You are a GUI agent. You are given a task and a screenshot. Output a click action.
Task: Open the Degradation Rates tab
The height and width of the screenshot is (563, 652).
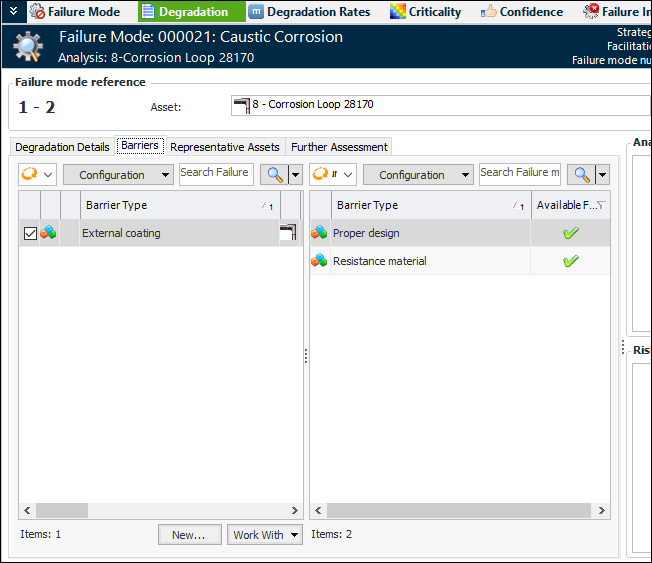tap(309, 12)
